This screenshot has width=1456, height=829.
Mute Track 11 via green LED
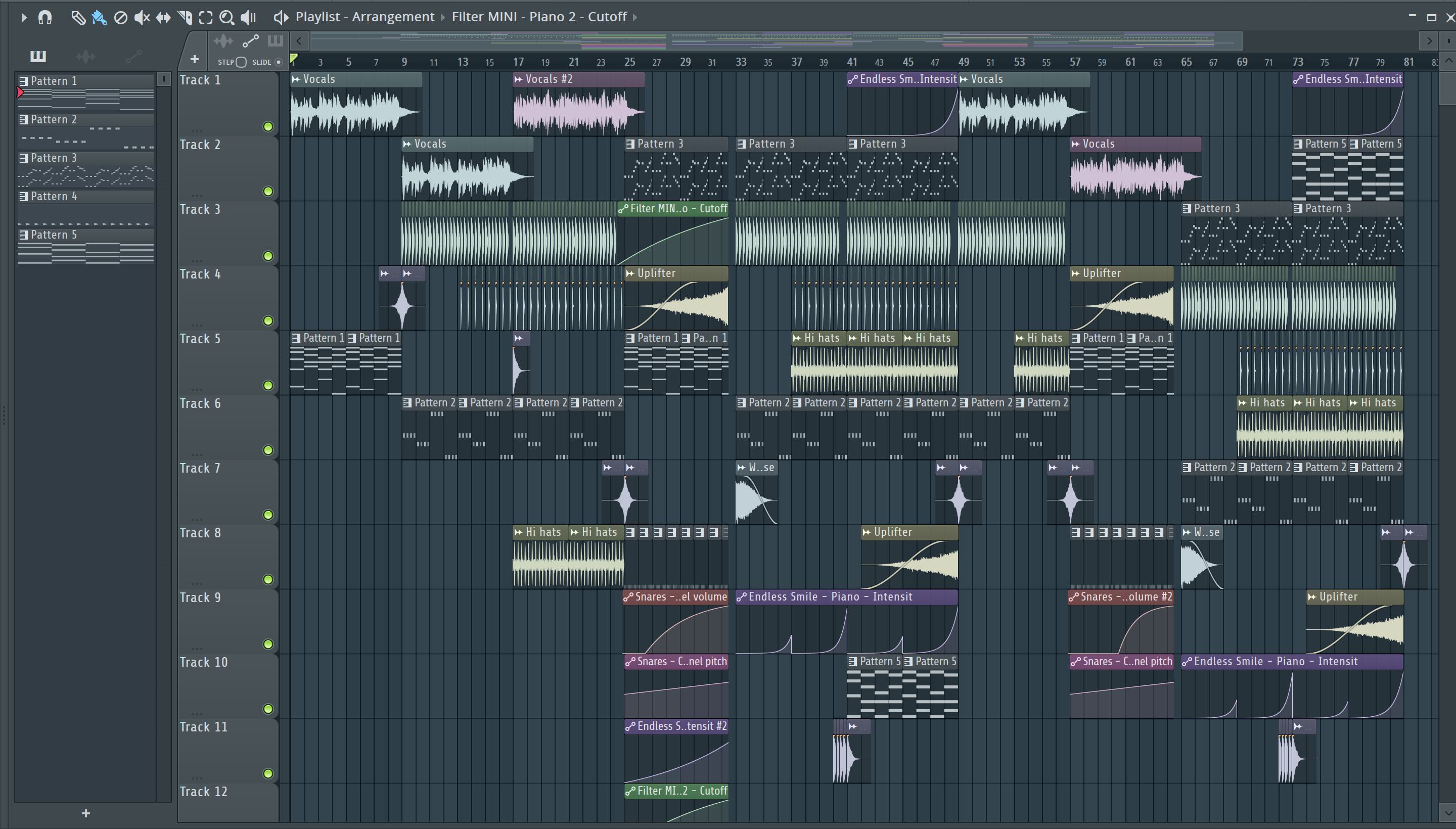coord(268,773)
